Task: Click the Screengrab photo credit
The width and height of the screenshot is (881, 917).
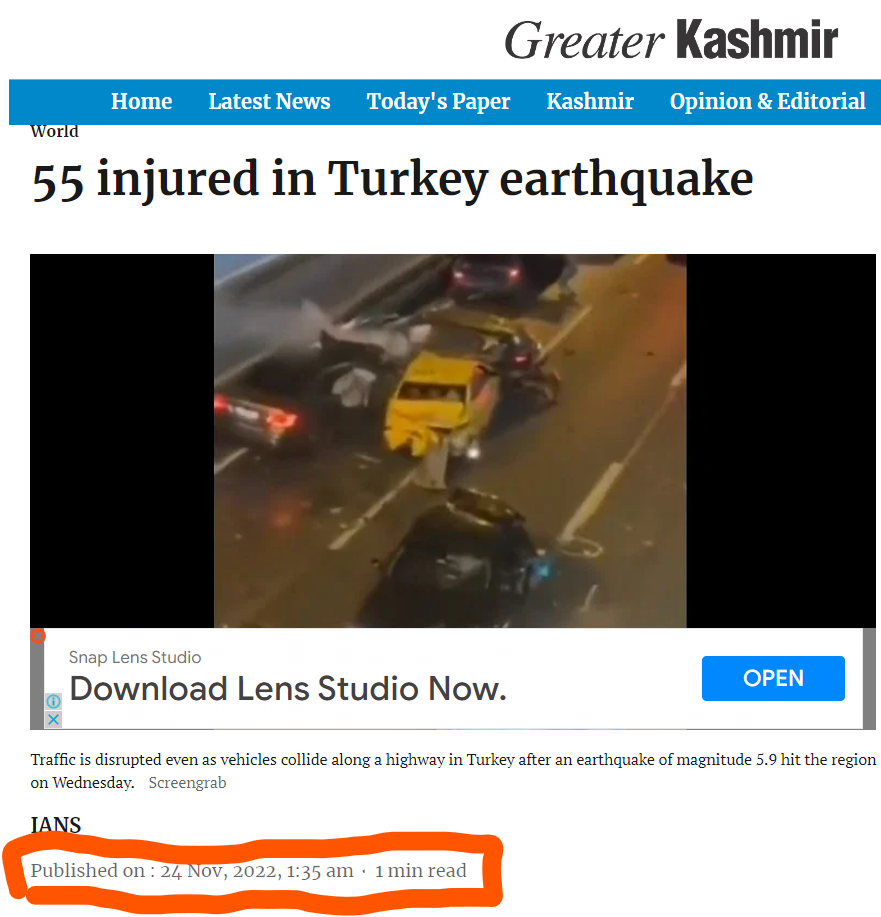Action: (x=187, y=782)
